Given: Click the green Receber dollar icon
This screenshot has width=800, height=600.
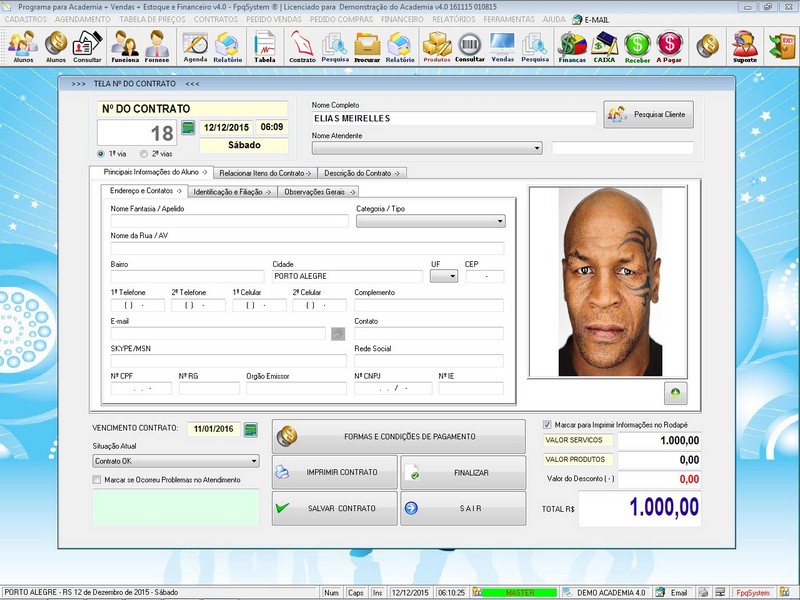Looking at the screenshot, I should [637, 46].
